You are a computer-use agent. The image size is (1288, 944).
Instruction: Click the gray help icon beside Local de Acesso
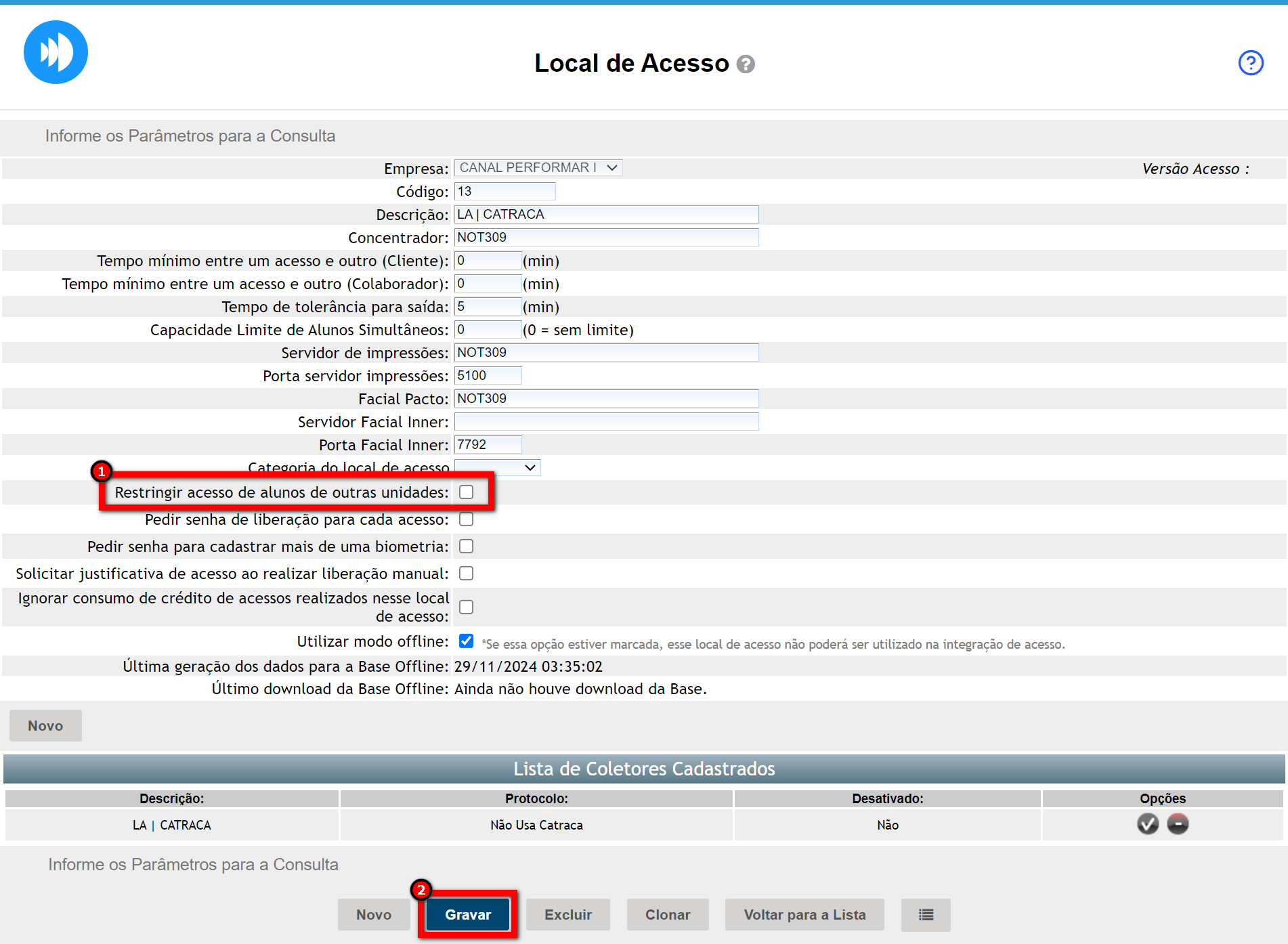point(746,64)
